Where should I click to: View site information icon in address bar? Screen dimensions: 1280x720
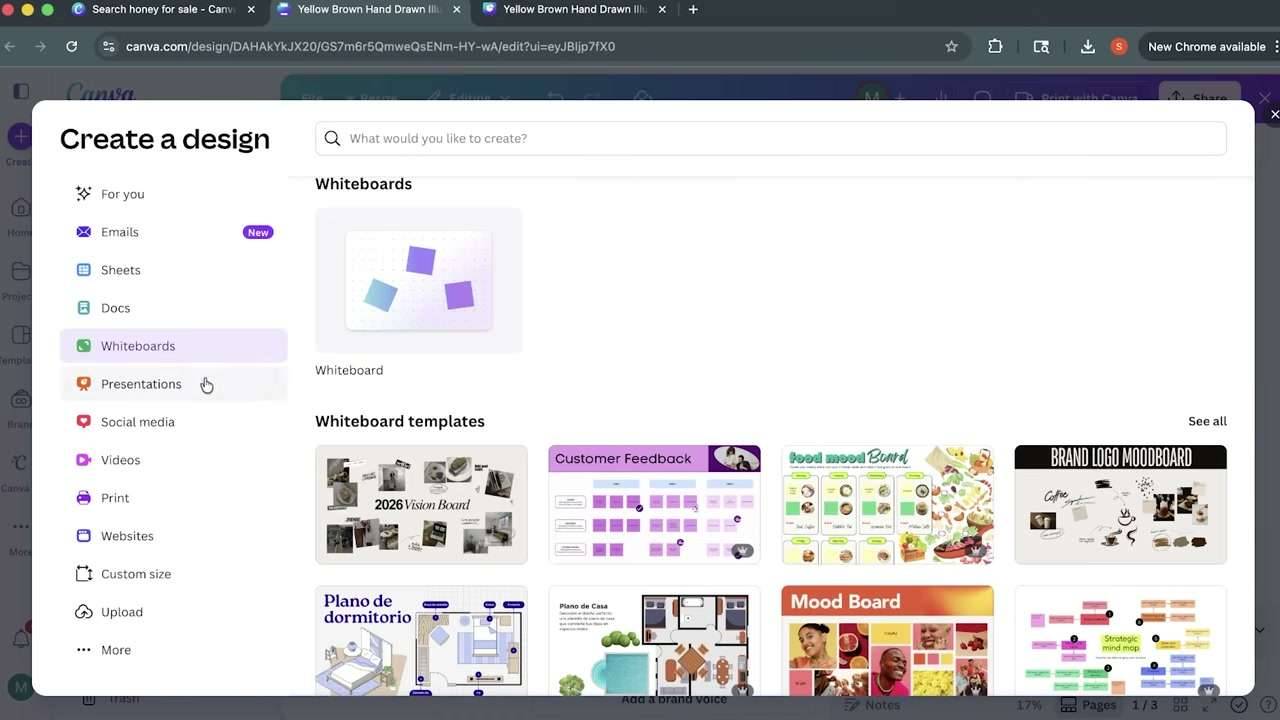(109, 46)
